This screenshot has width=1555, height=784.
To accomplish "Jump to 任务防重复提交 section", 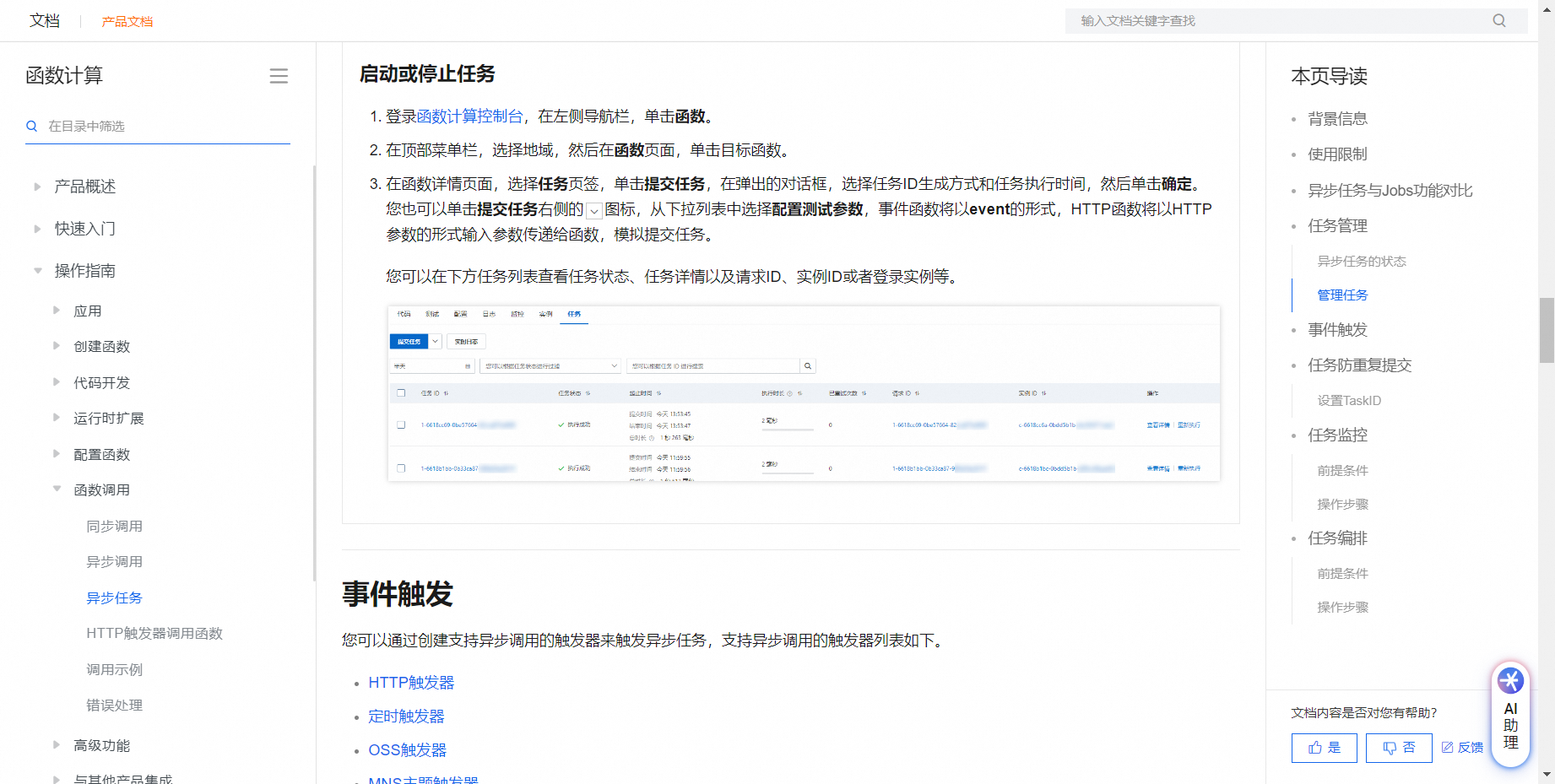I will (1359, 365).
